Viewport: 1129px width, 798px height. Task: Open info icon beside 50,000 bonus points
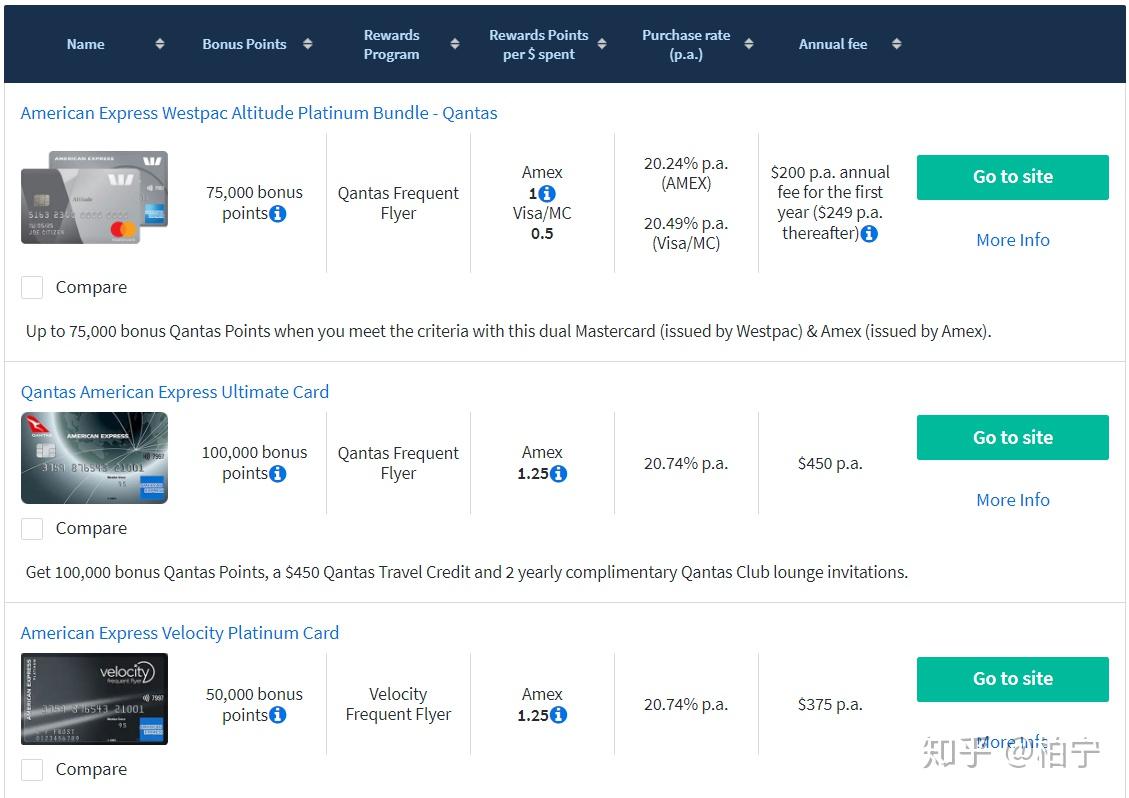(277, 715)
